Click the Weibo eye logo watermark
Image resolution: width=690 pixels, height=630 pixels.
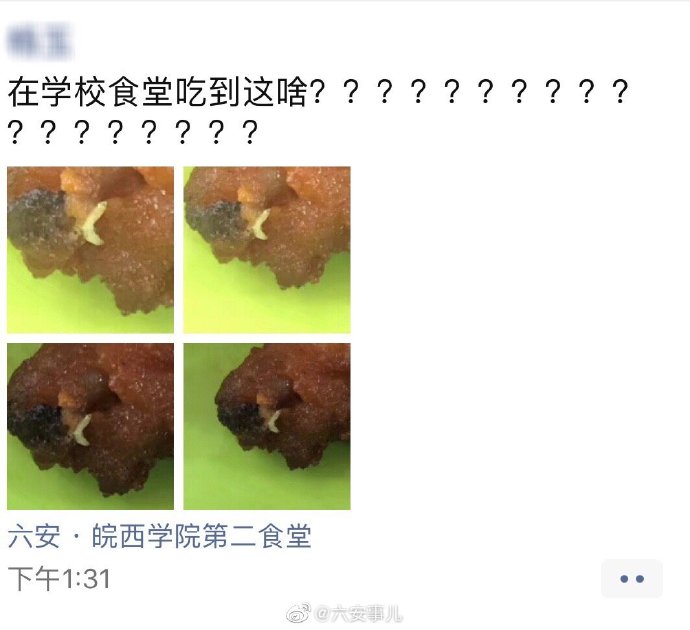coord(299,613)
